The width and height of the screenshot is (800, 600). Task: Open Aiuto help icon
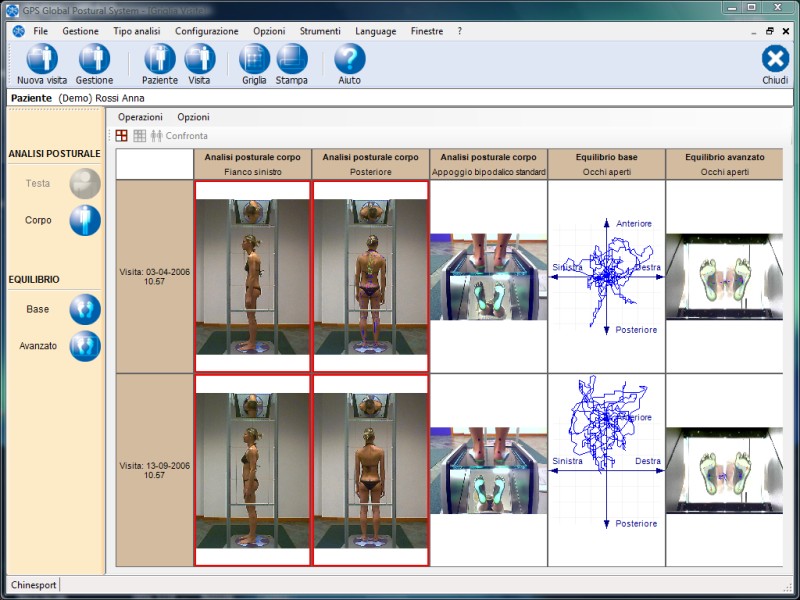coord(349,59)
